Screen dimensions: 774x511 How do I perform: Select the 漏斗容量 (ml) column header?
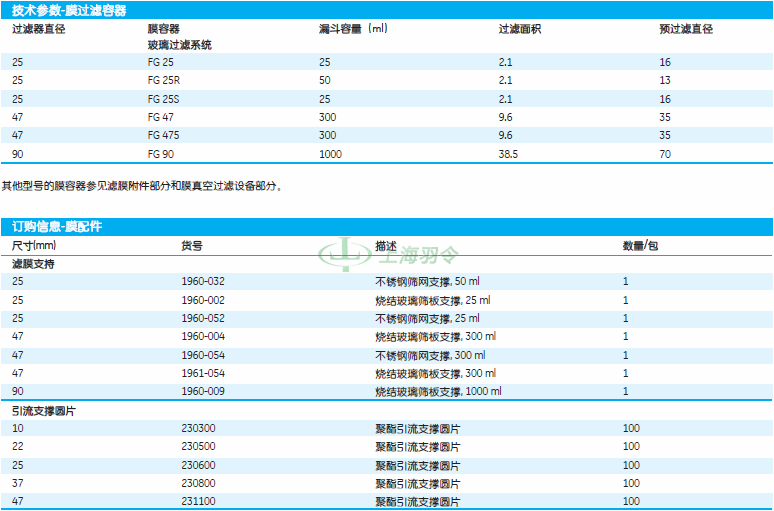pos(353,29)
